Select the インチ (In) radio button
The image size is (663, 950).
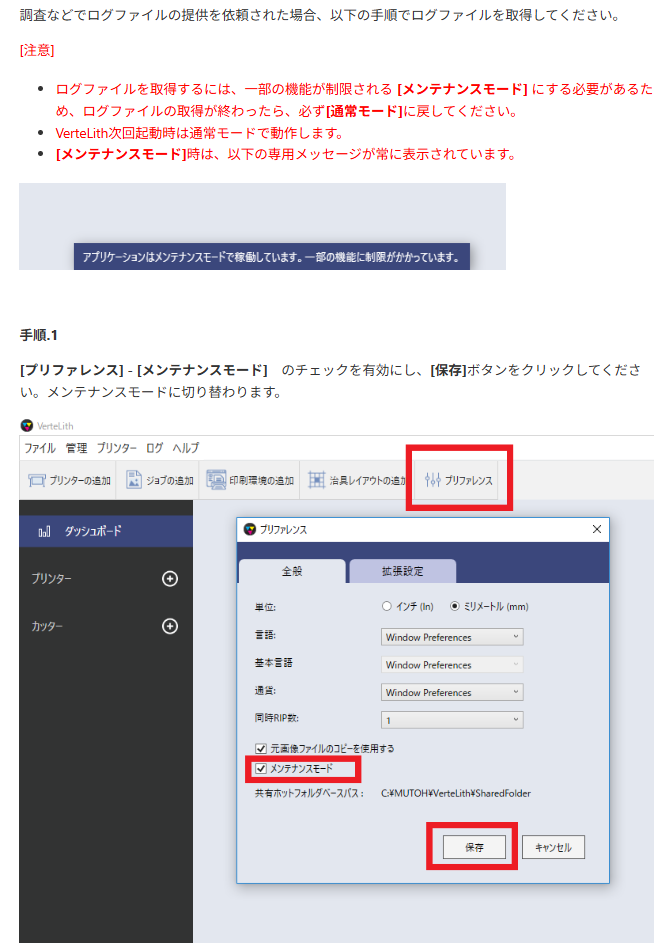tap(387, 606)
